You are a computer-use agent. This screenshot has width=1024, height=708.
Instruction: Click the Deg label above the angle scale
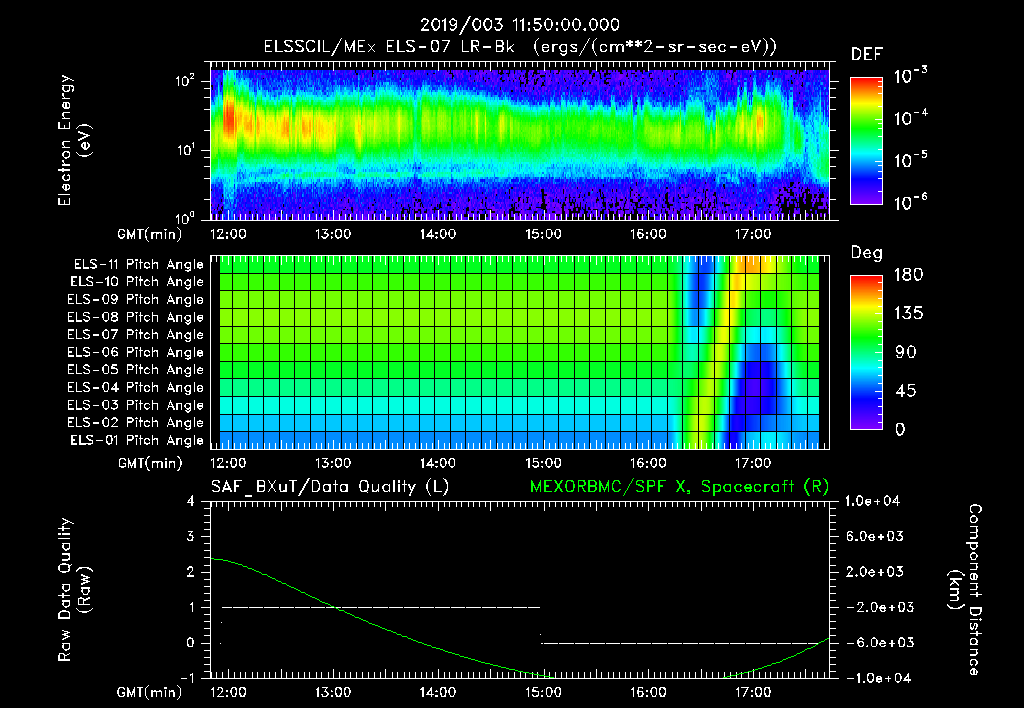867,253
